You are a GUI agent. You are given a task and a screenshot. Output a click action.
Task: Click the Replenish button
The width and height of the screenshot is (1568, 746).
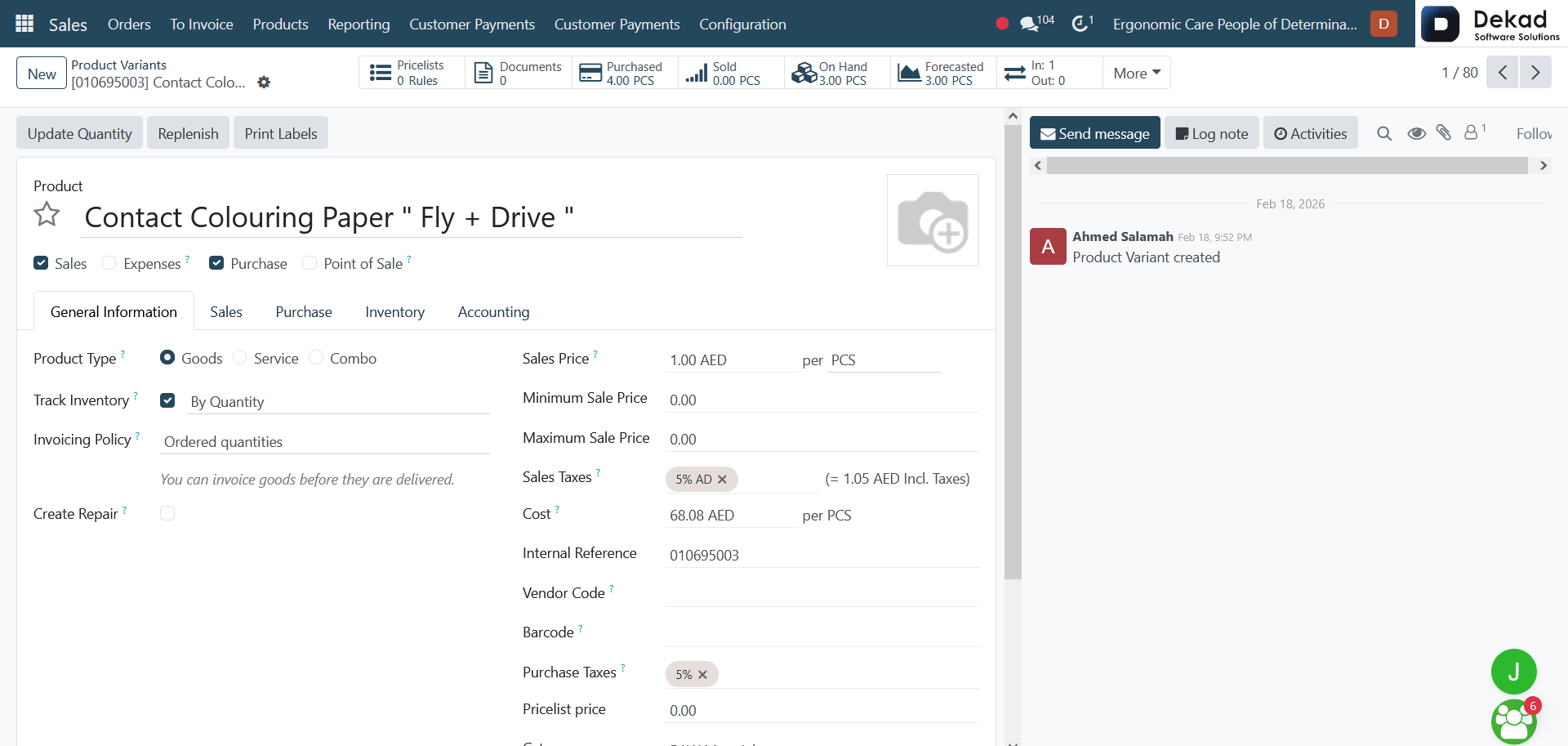pos(188,133)
